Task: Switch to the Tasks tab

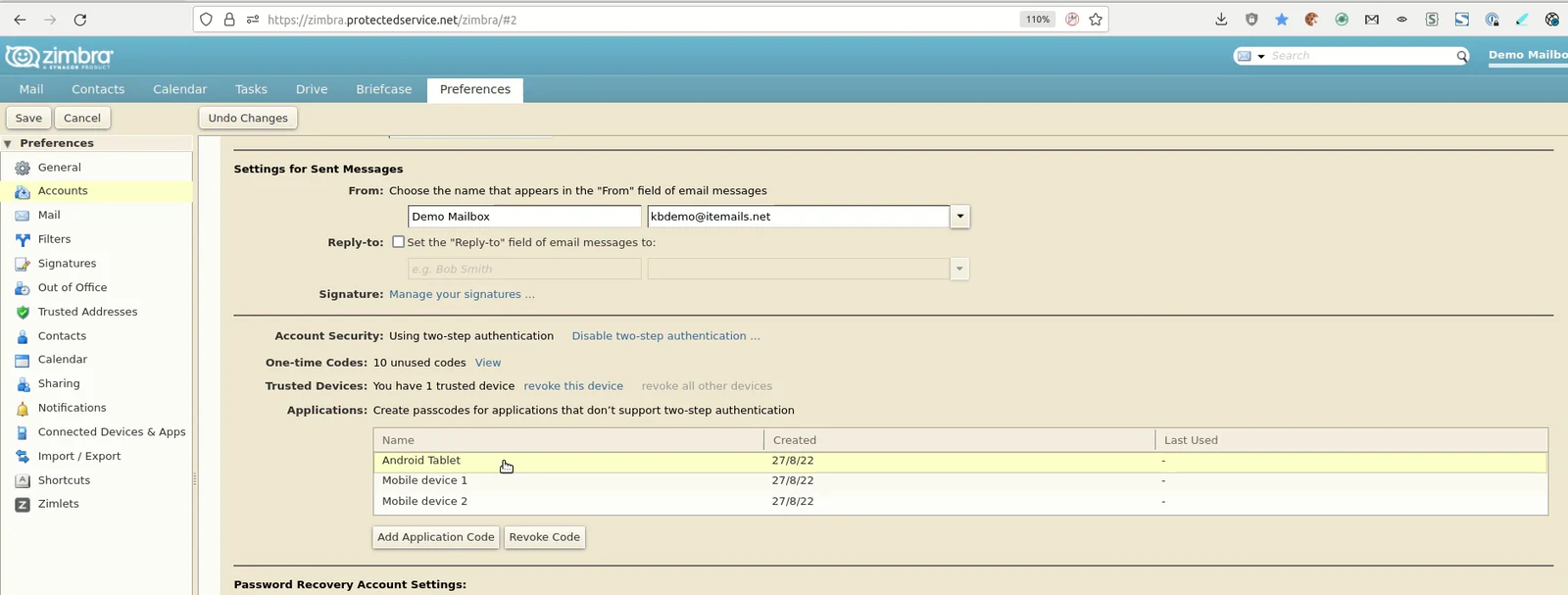Action: pyautogui.click(x=251, y=89)
